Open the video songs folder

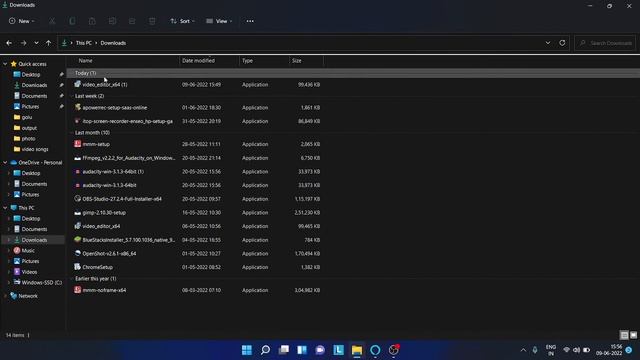pos(35,149)
